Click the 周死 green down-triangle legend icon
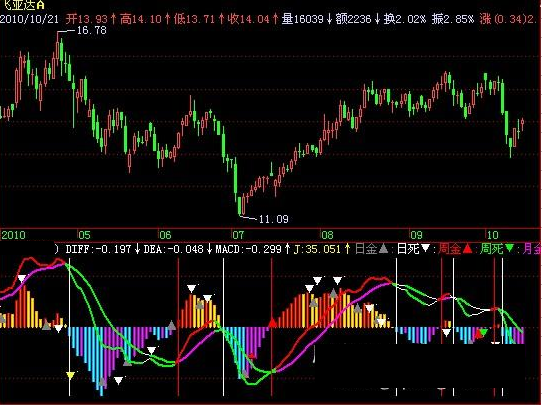The width and height of the screenshot is (542, 405). 510,248
